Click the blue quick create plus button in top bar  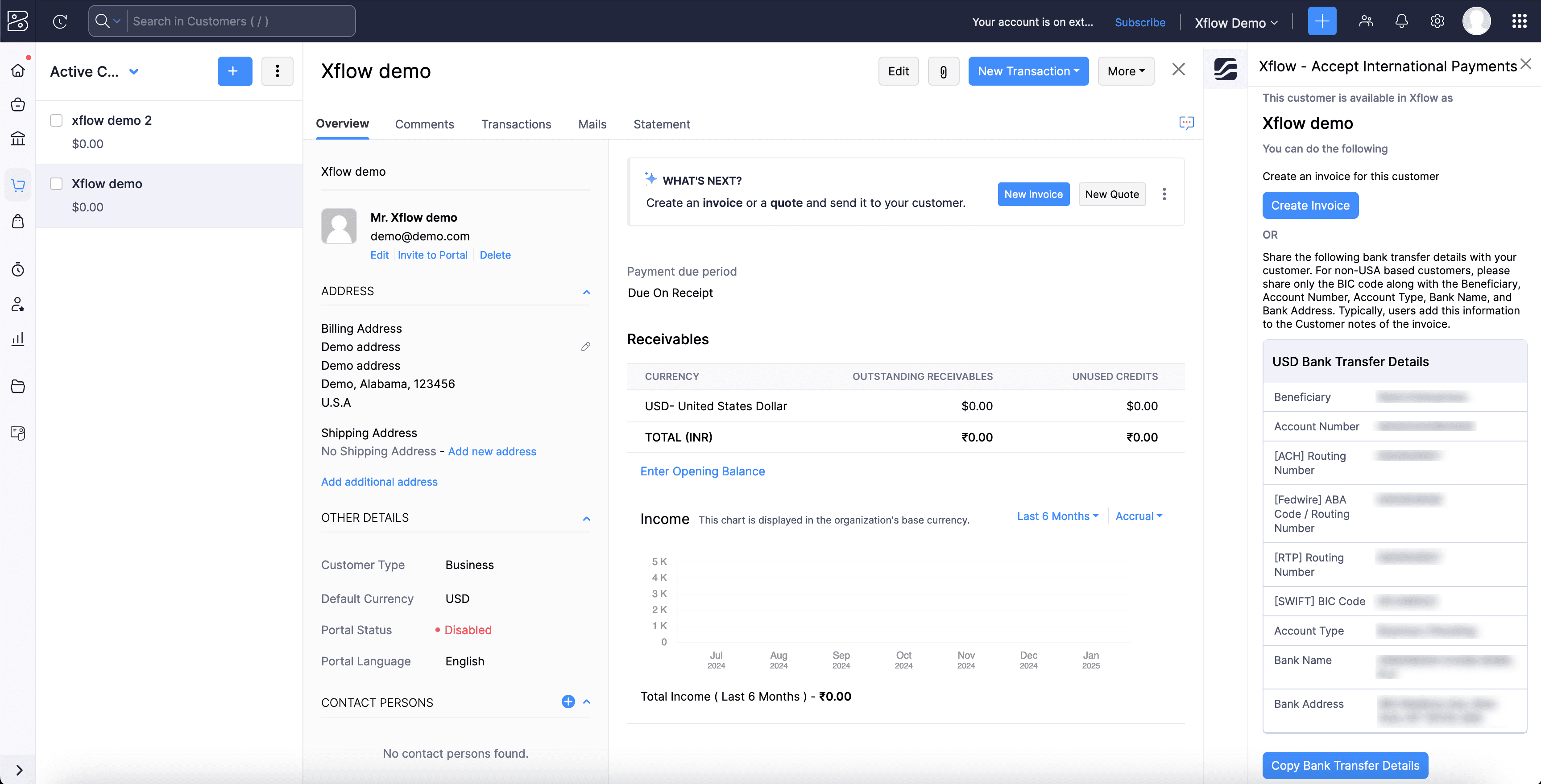(x=1322, y=21)
